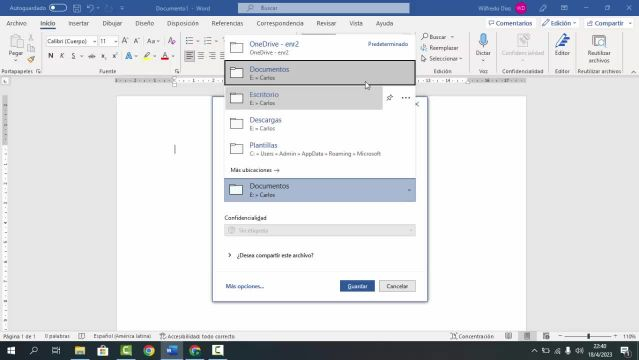
Task: Open the Calibri (Cuerpo) font name dropdown
Action: coord(94,41)
